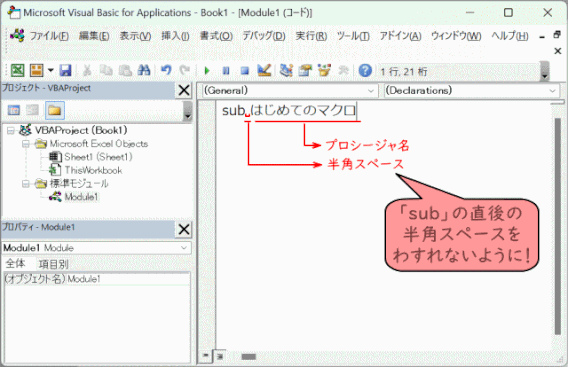Click the View Microsoft Excel toolbar icon
The height and width of the screenshot is (367, 568).
(17, 70)
